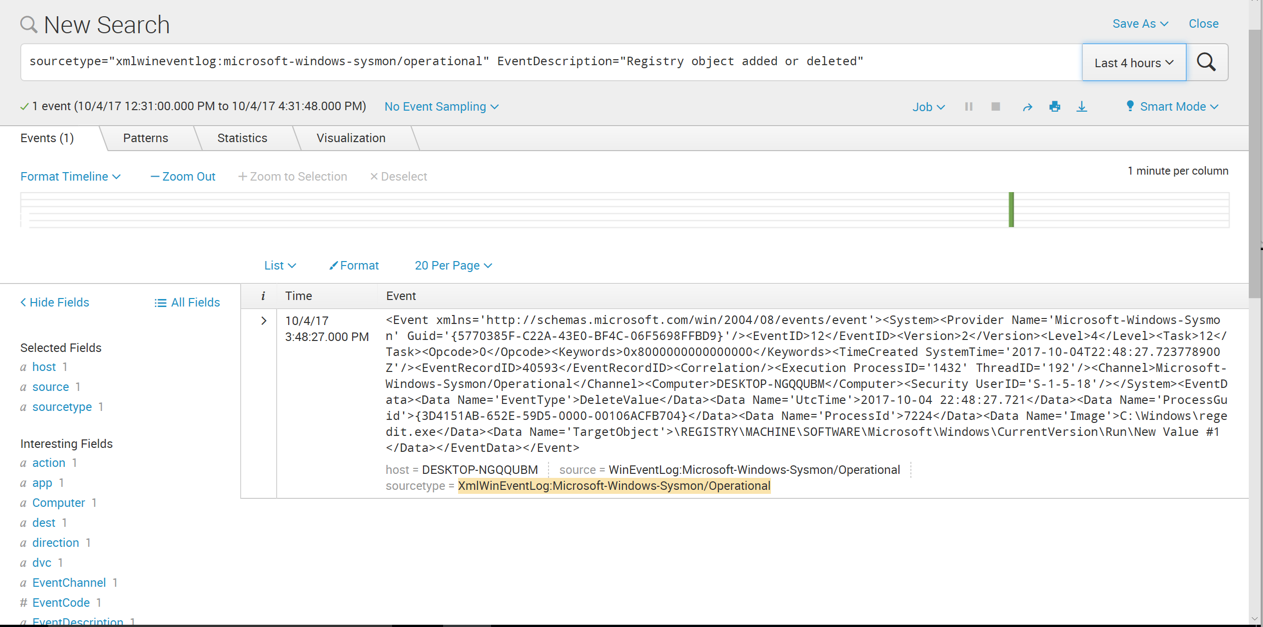Open Last 4 hours time range picker

(x=1134, y=62)
